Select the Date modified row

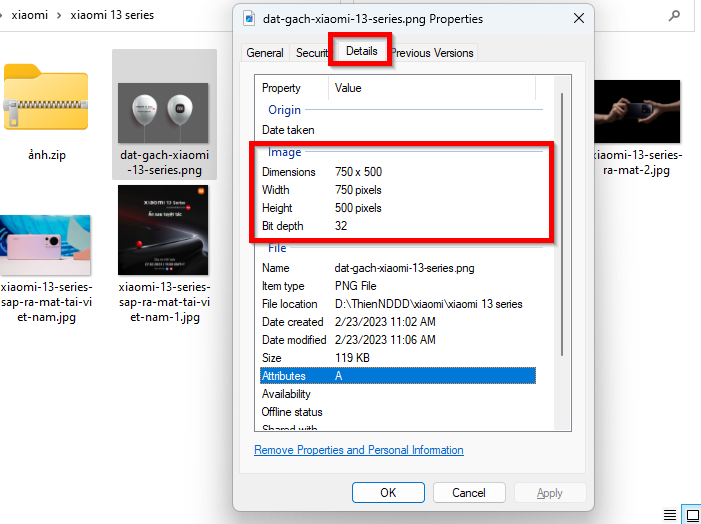click(398, 340)
